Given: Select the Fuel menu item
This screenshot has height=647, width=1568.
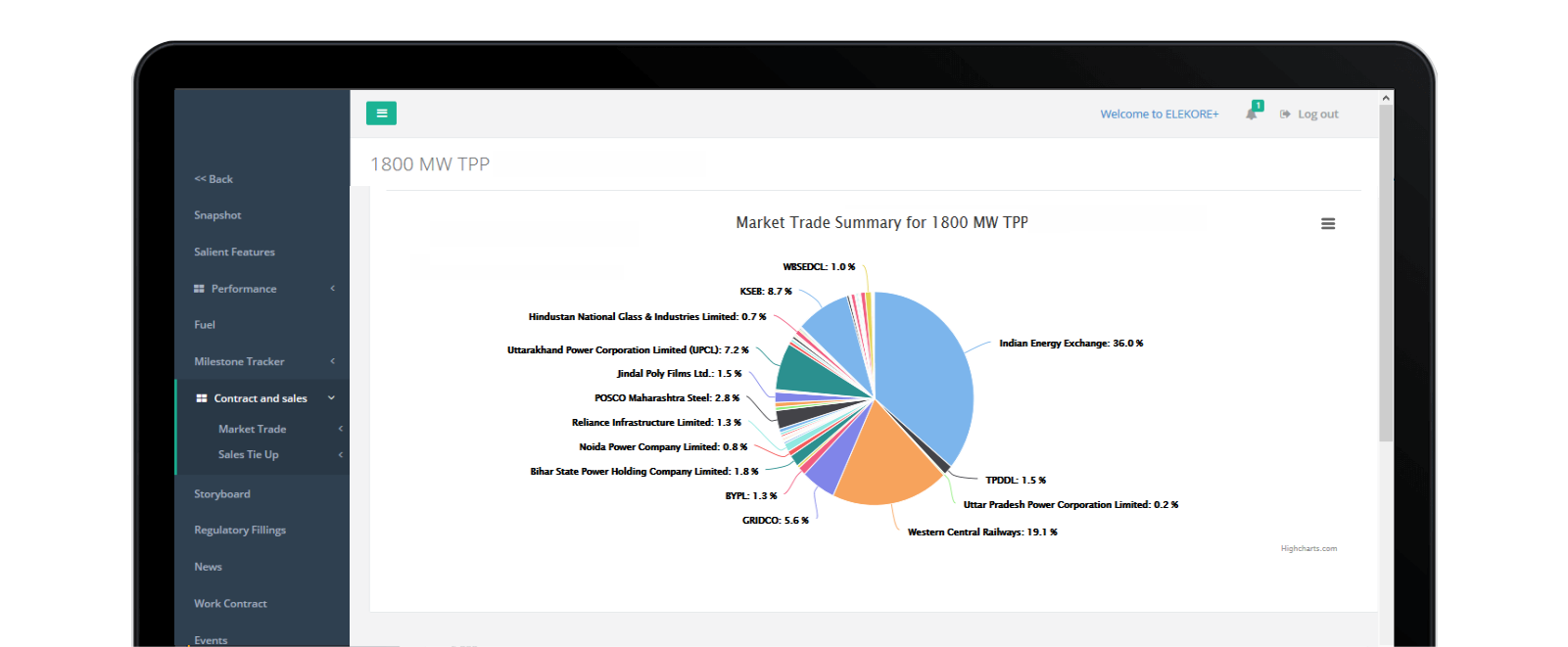Looking at the screenshot, I should tap(205, 325).
